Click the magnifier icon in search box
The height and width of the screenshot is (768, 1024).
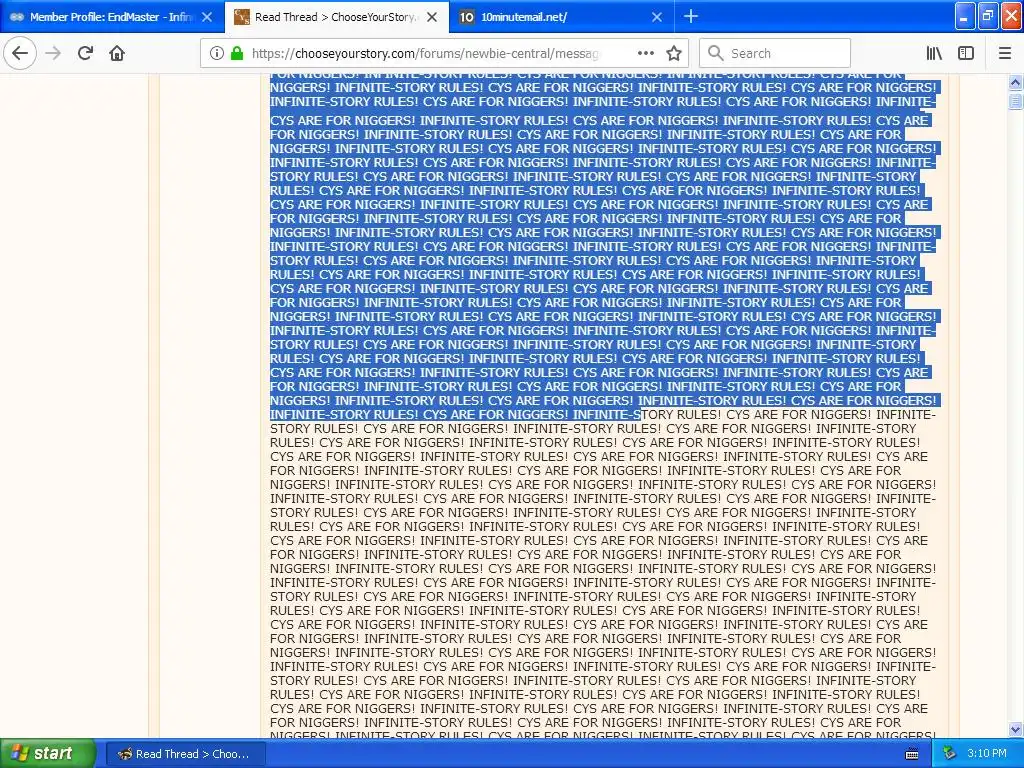pos(716,54)
